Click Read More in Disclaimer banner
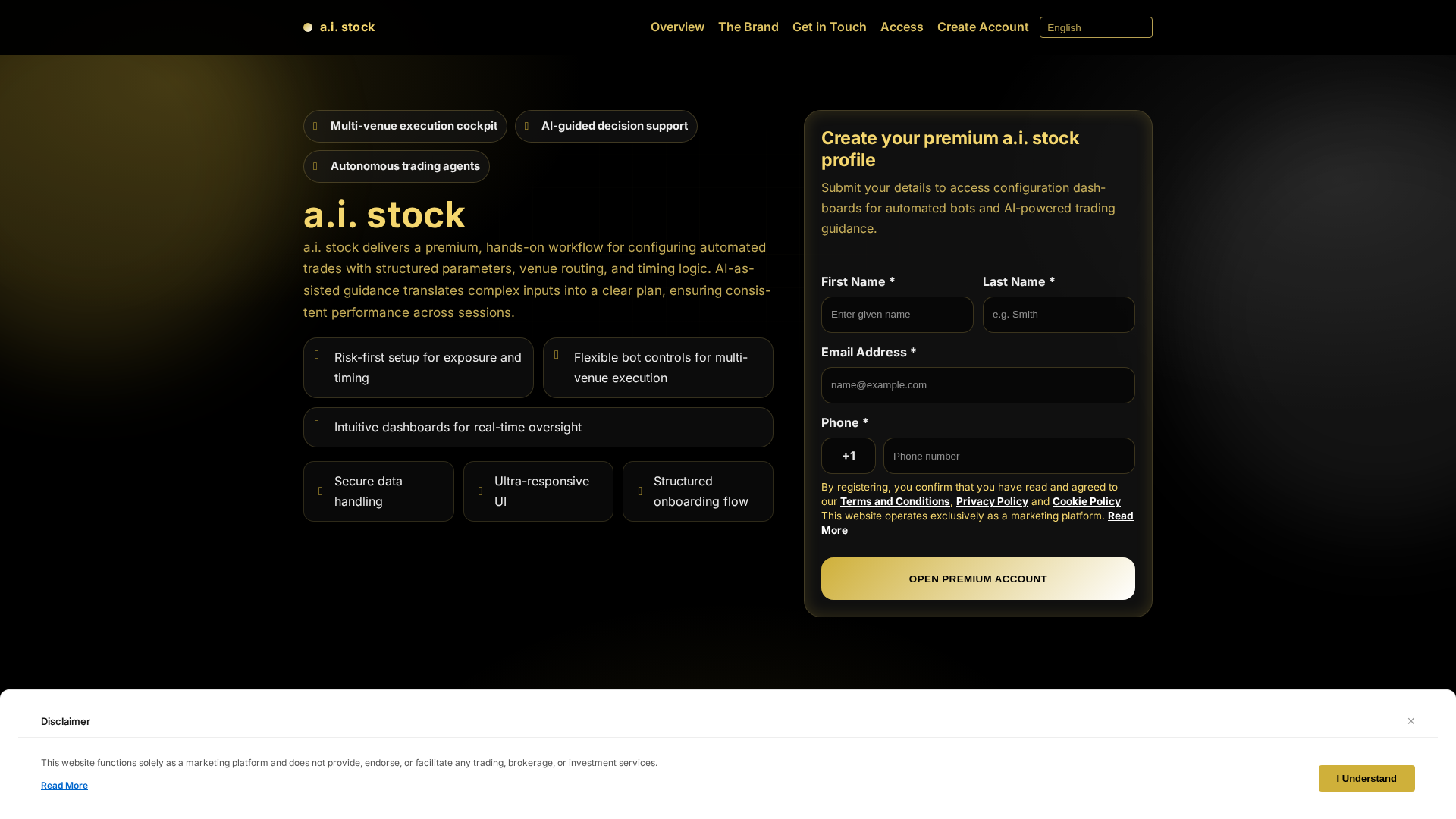Viewport: 1456px width, 819px height. point(64,786)
